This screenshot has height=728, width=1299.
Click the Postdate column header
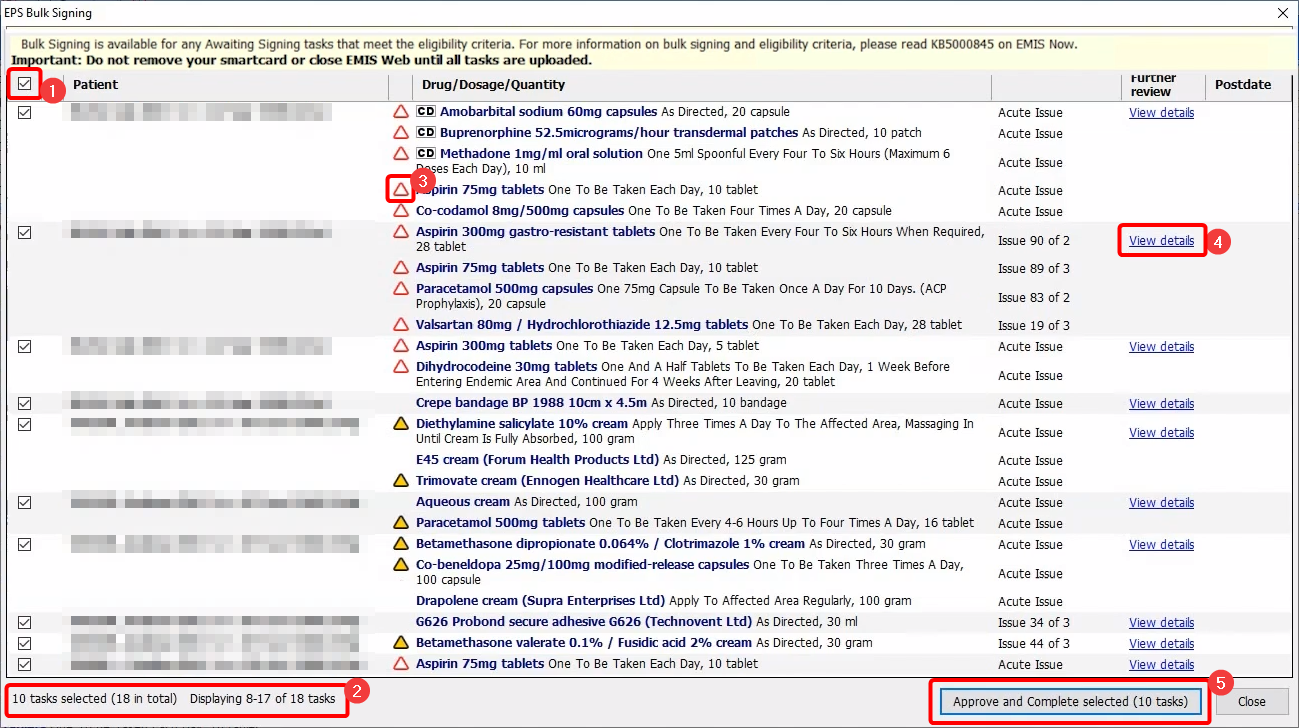pos(1243,85)
